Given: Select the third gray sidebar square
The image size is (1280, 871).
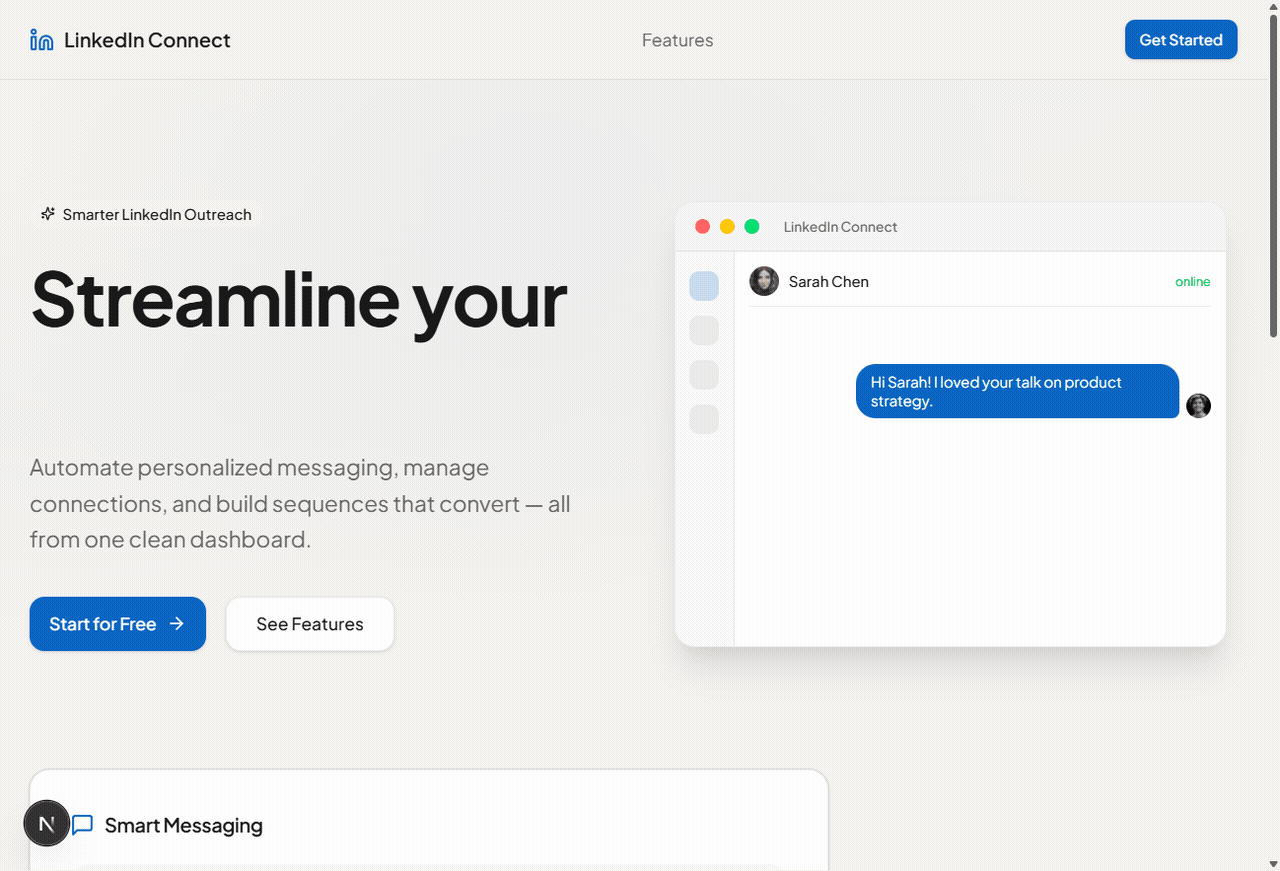Looking at the screenshot, I should [x=704, y=375].
